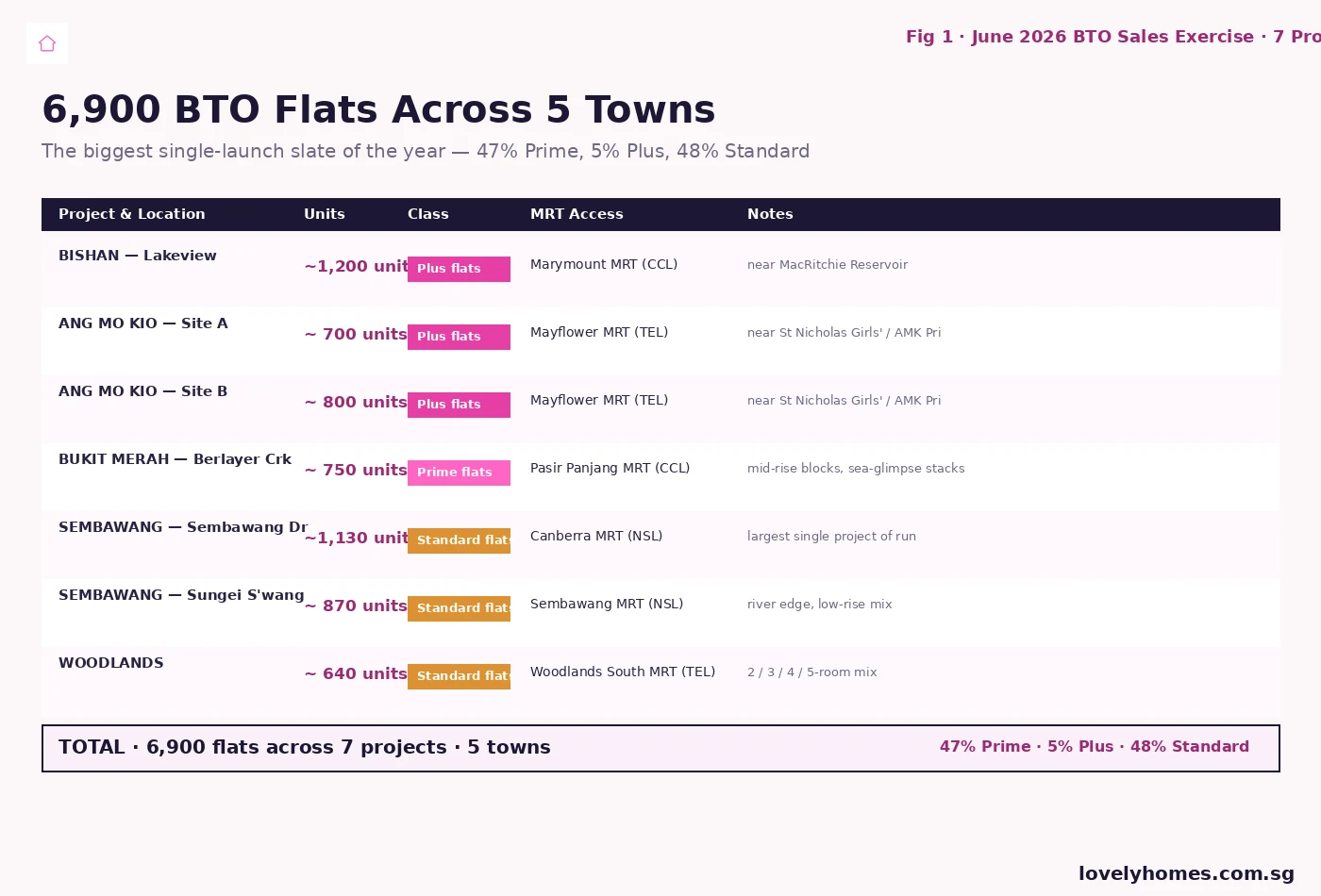Viewport: 1321px width, 896px height.
Task: Click St Nicholas Girls' note in Site A row
Action: click(844, 333)
